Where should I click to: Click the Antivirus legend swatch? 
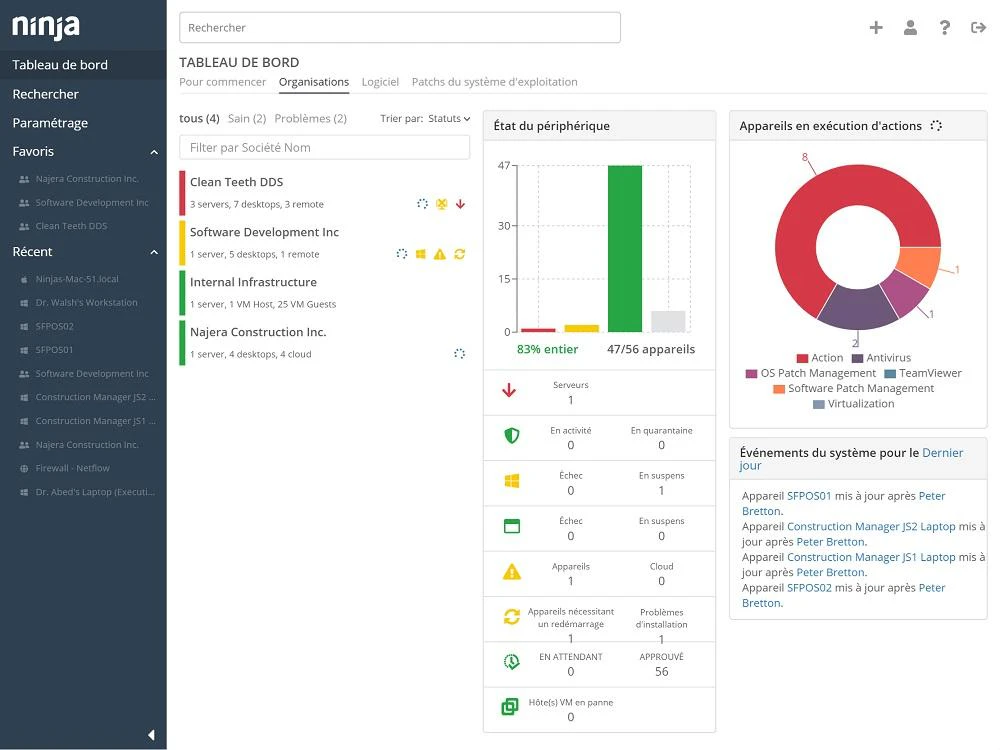(858, 358)
